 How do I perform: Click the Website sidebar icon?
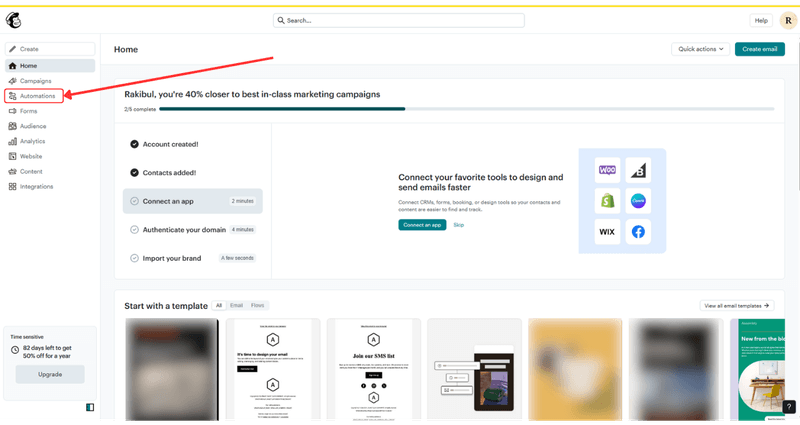[x=13, y=156]
